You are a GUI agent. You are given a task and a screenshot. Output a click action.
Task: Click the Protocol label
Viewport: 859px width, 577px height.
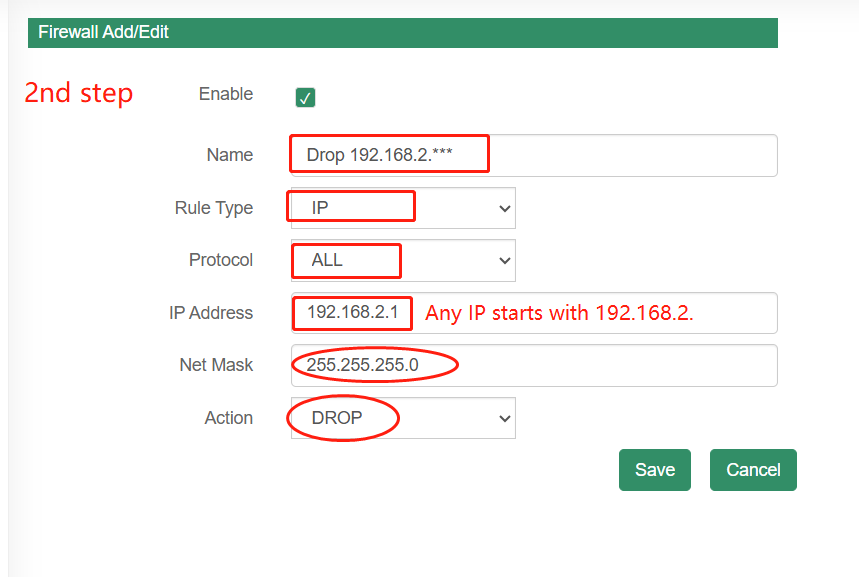point(221,260)
